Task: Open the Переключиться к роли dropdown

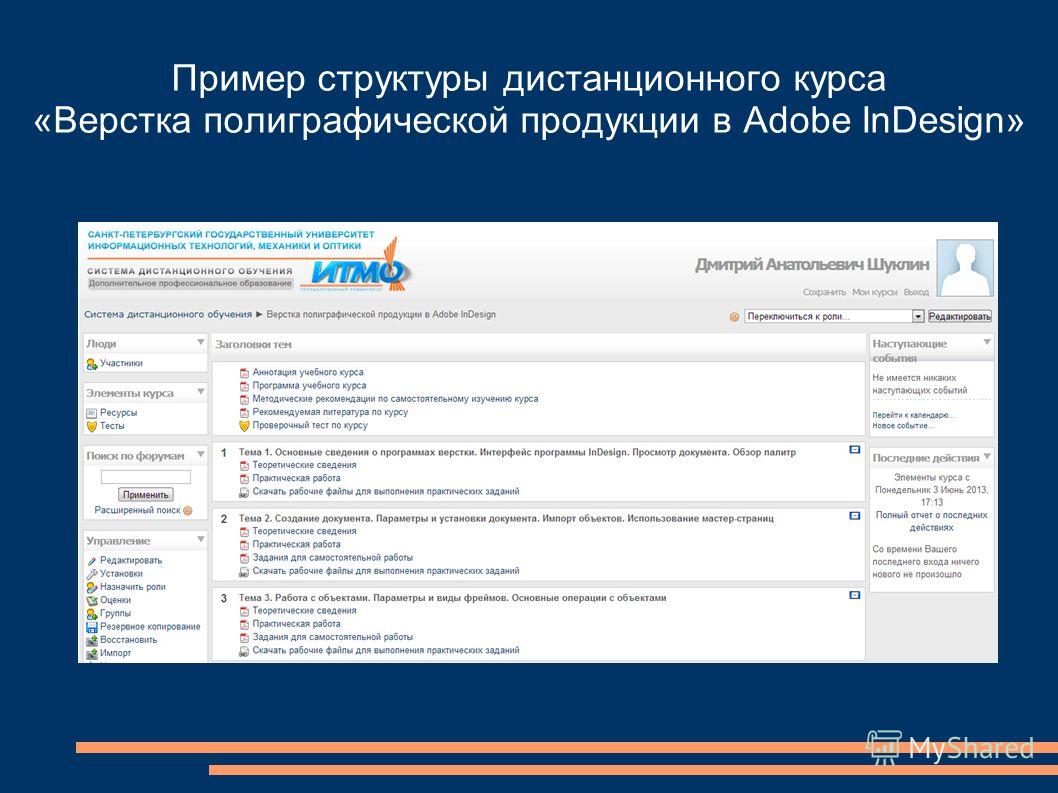Action: 834,316
